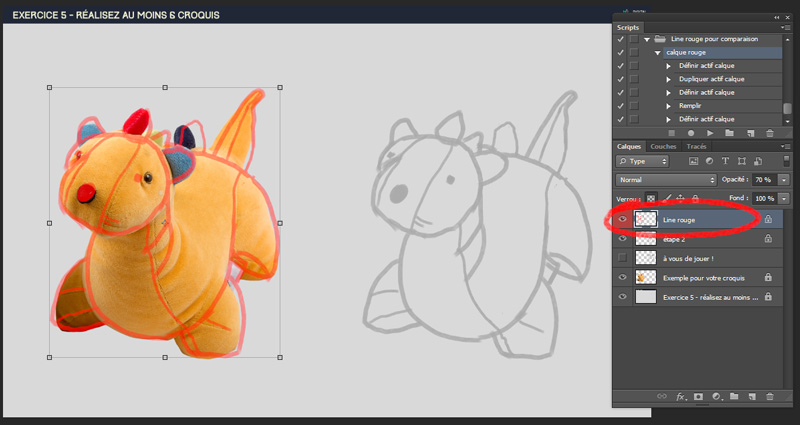Image resolution: width=800 pixels, height=425 pixels.
Task: Open the fx layer styles button
Action: click(680, 397)
